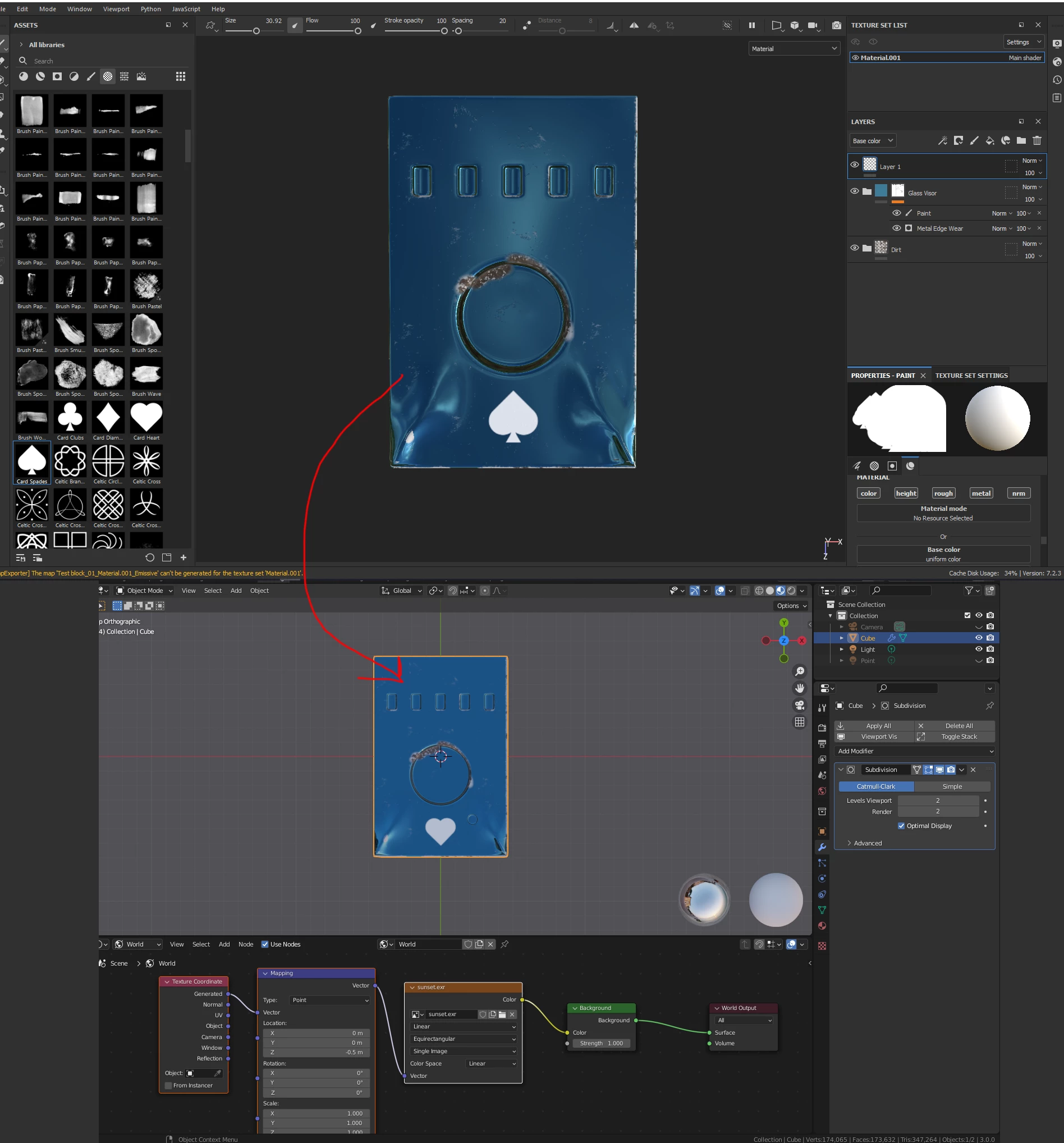Click the Blender viewport zoom magnifier icon
This screenshot has height=1143, width=1064.
tap(800, 671)
